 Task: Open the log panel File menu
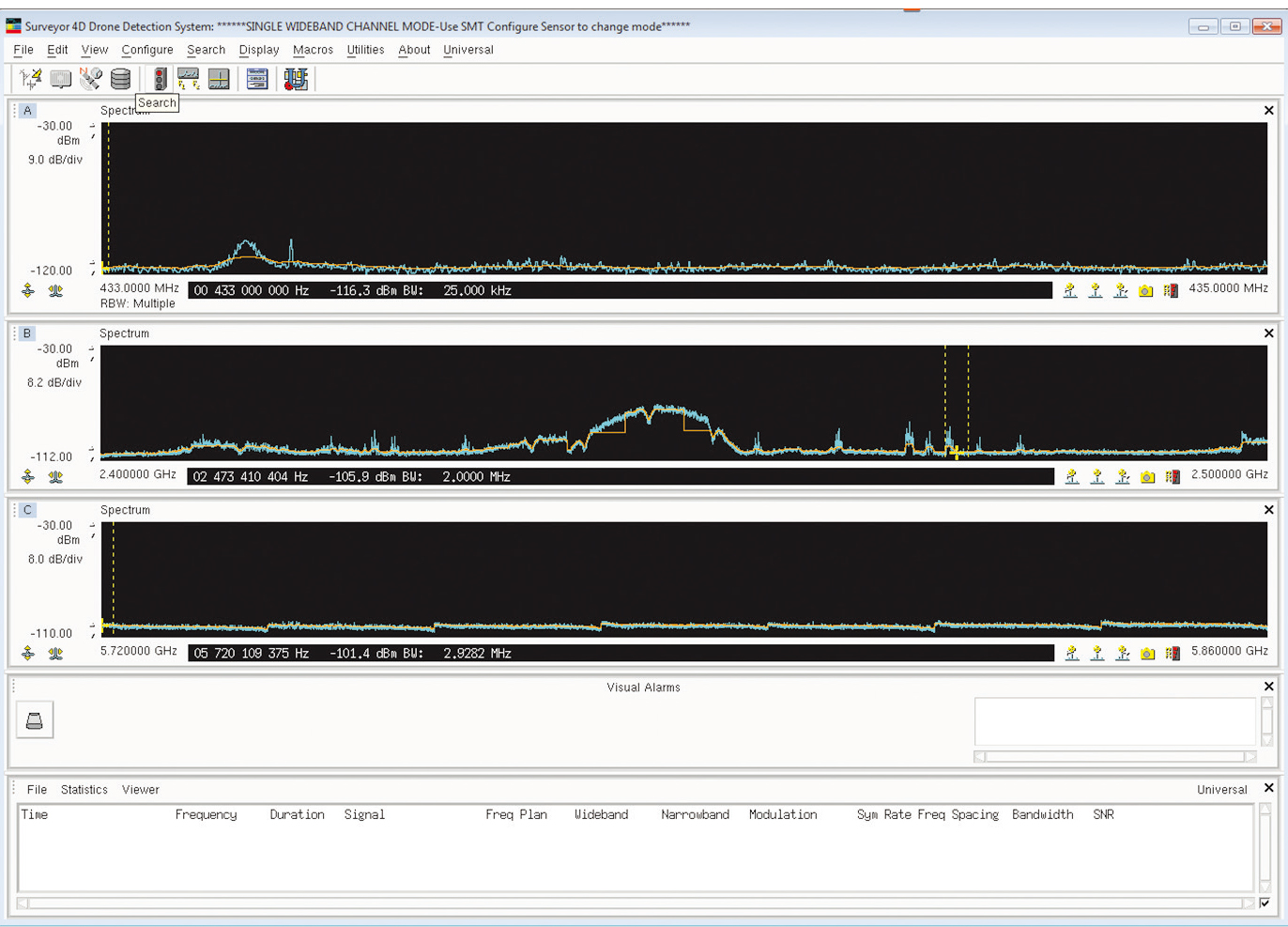tap(37, 790)
